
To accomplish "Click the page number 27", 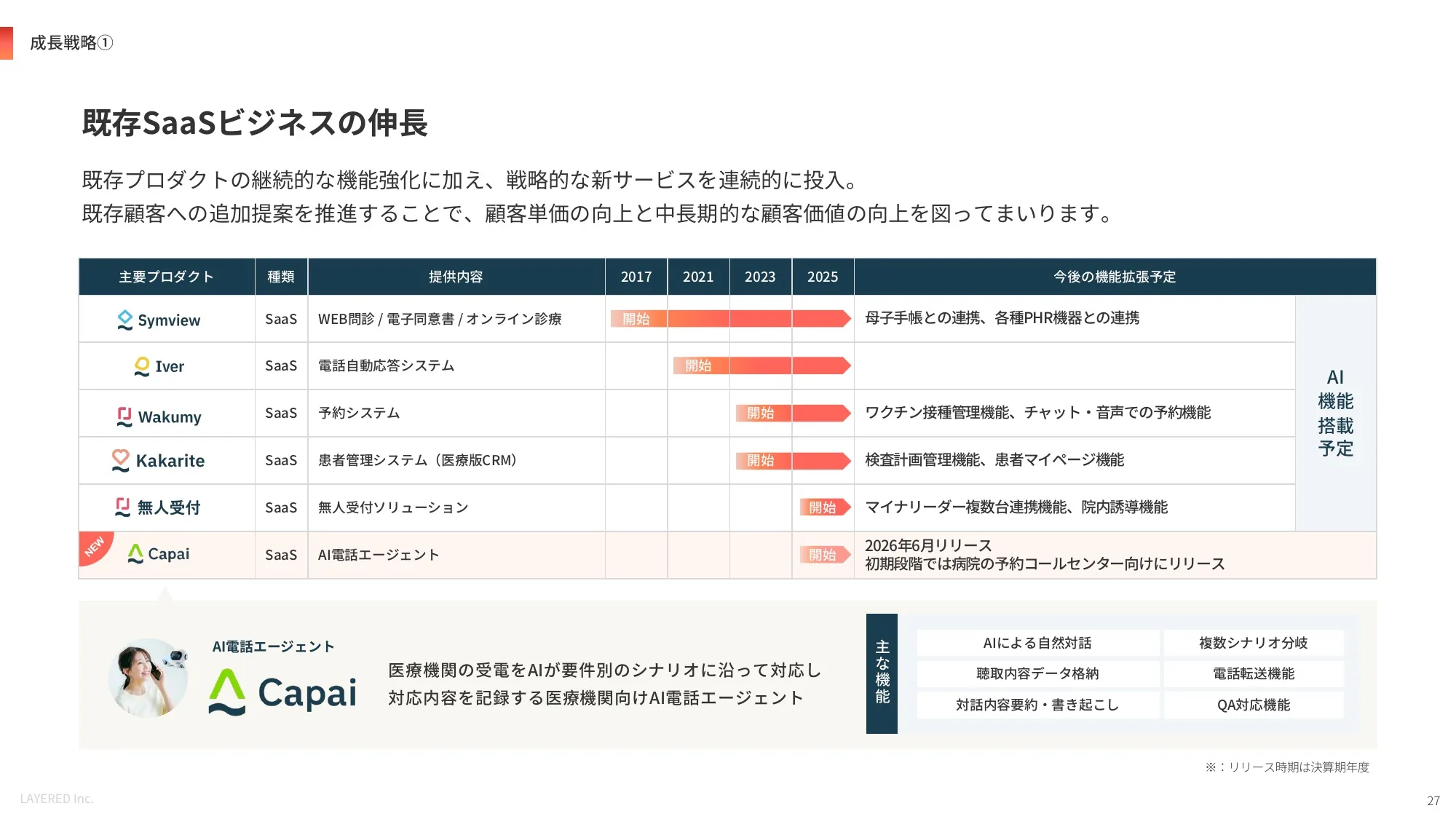I will click(x=1433, y=801).
